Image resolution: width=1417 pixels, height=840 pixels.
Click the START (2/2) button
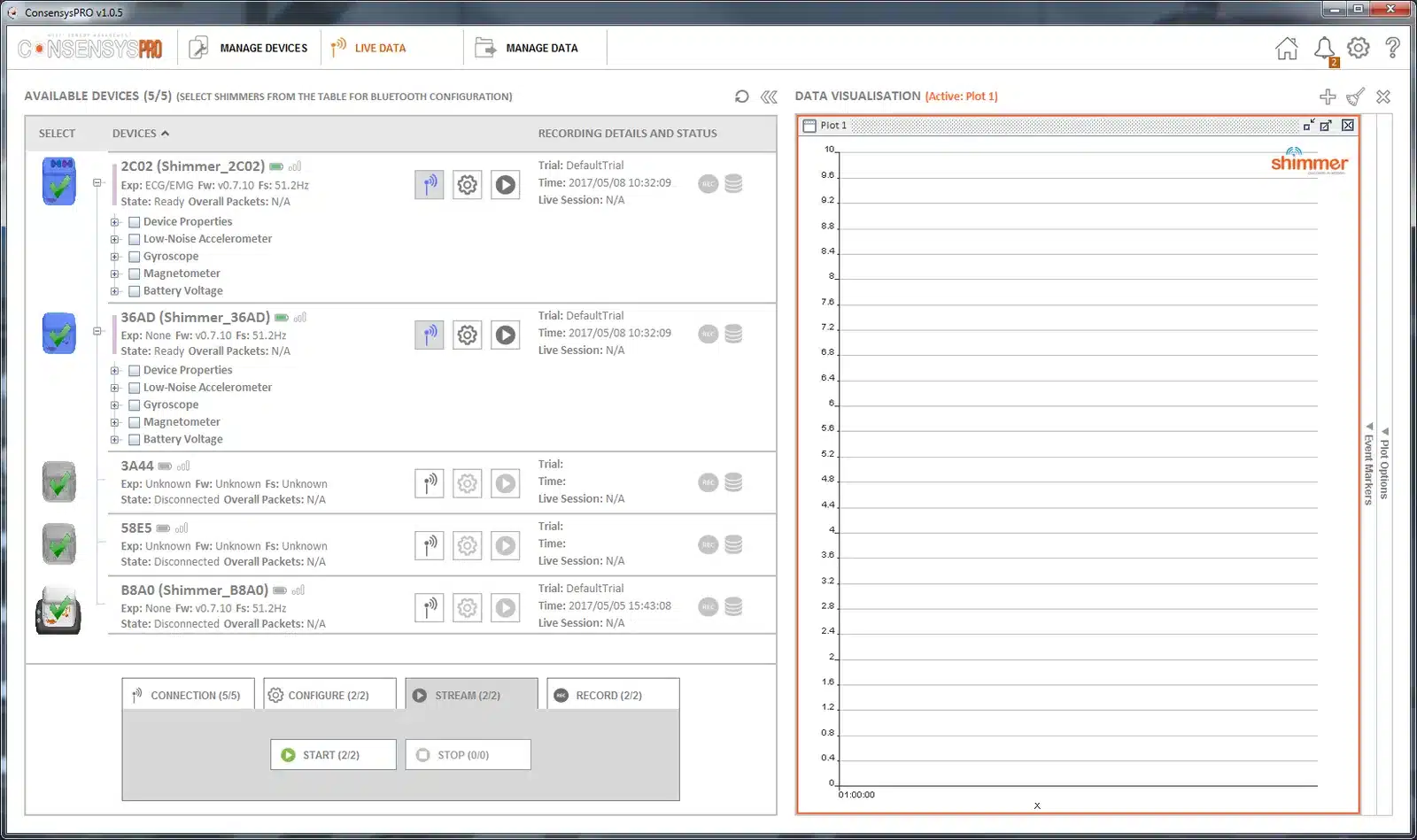(x=333, y=755)
